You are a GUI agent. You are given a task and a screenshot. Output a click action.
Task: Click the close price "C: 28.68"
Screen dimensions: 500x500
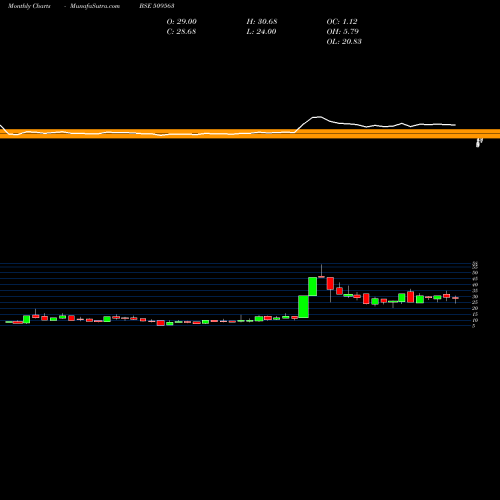(x=181, y=32)
